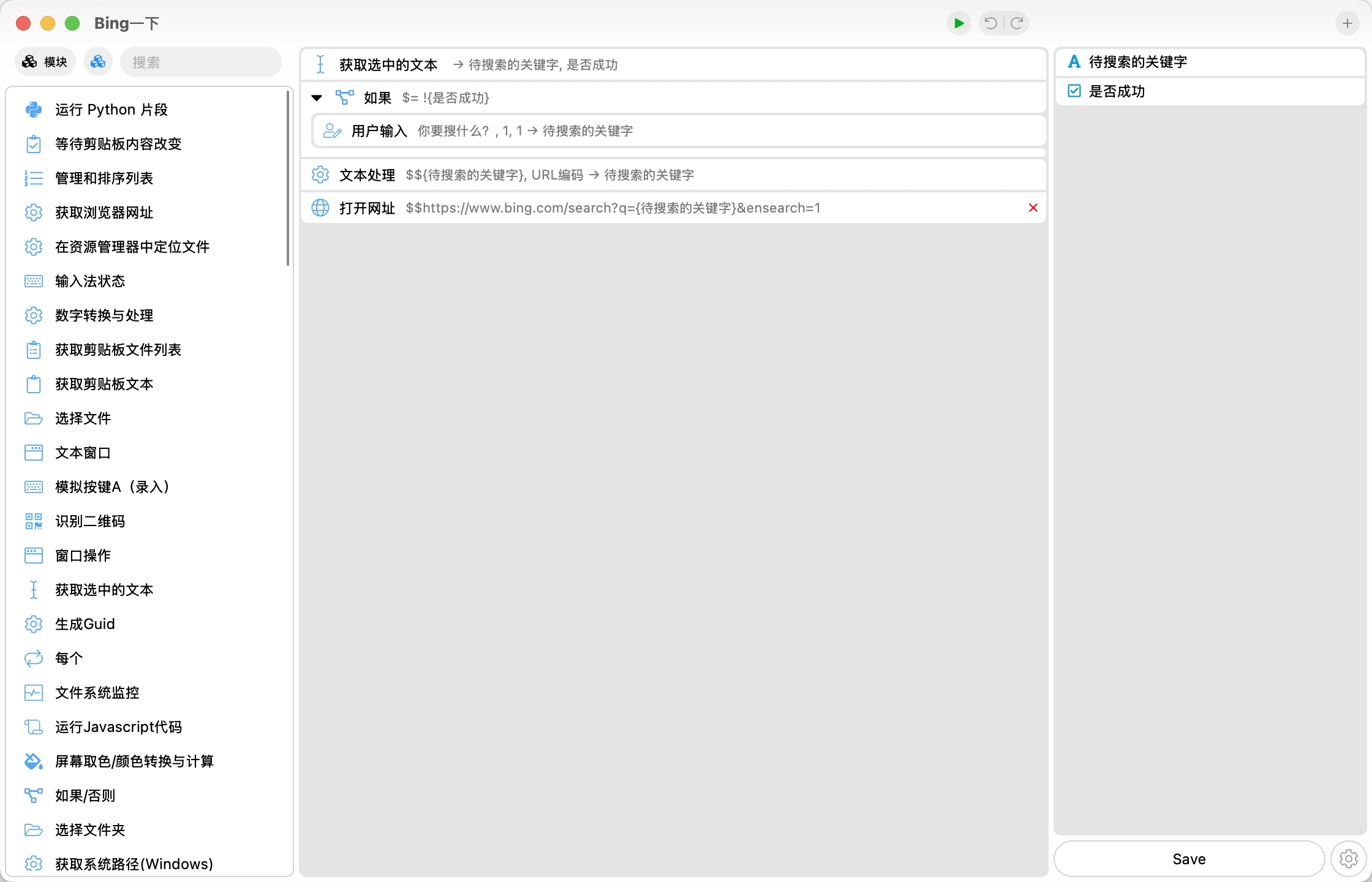
Task: Click the module list scrollbar
Action: [287, 178]
